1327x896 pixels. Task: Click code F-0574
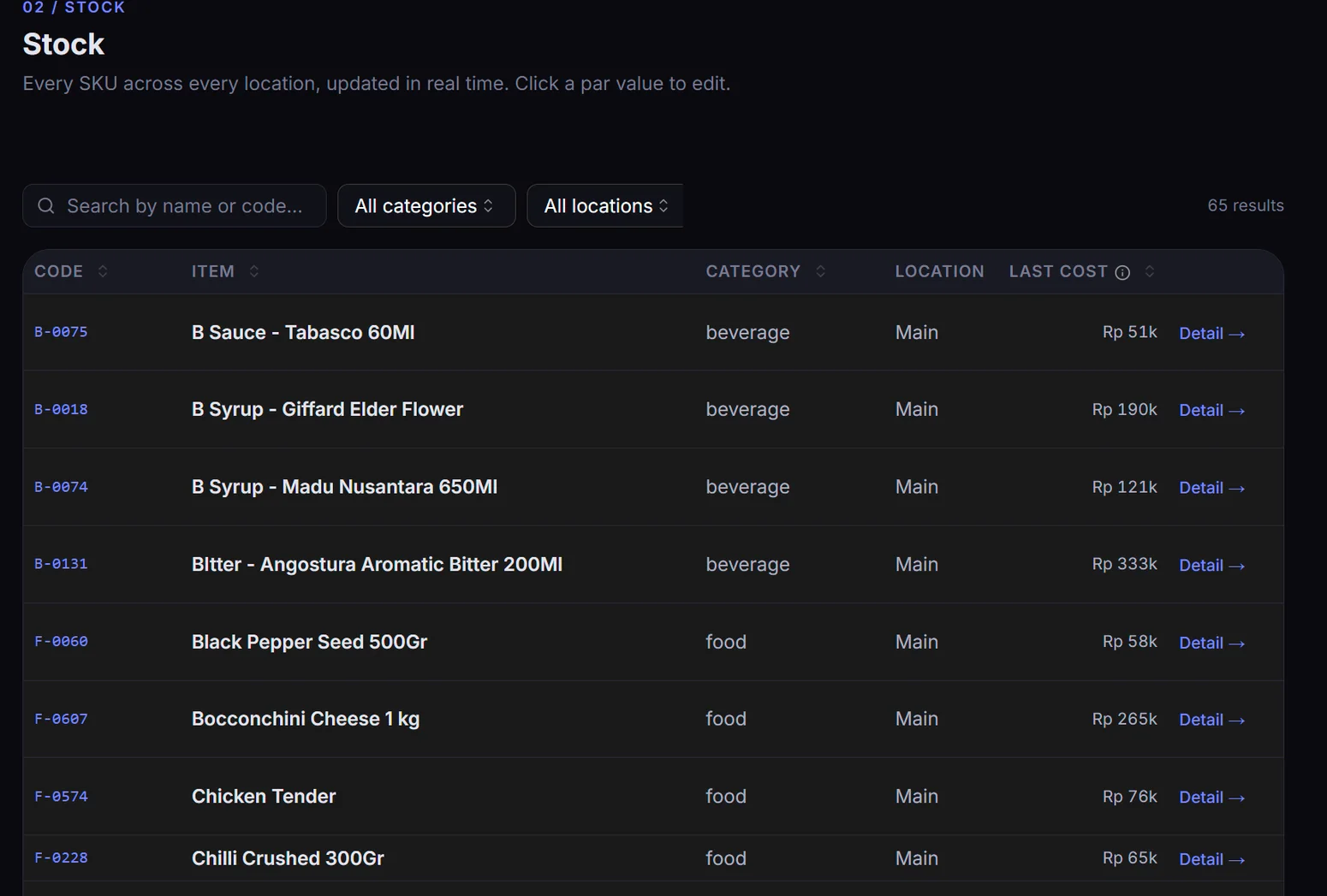tap(61, 796)
